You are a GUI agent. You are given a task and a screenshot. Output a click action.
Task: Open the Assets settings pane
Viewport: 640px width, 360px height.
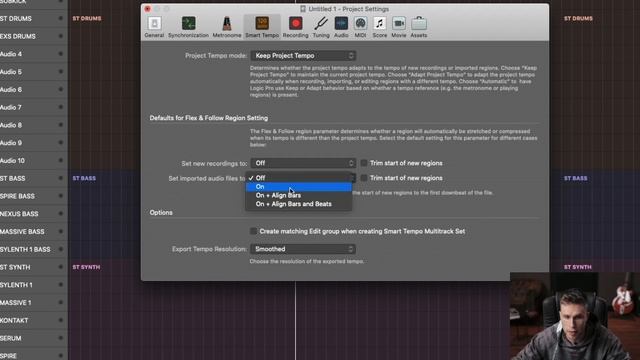(x=419, y=27)
